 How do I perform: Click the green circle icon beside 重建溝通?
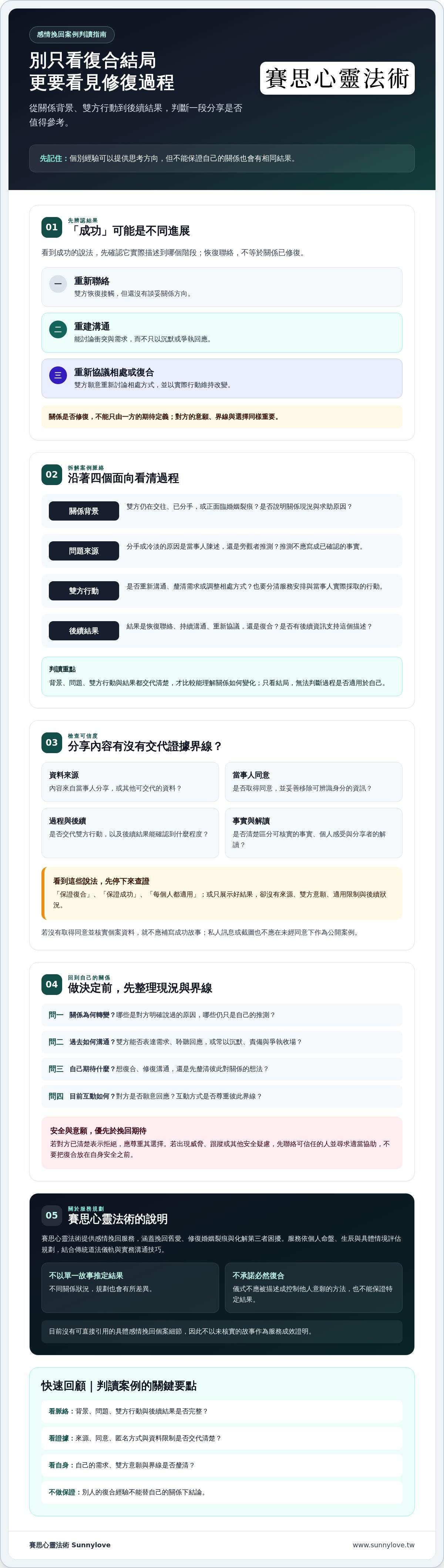pyautogui.click(x=58, y=329)
